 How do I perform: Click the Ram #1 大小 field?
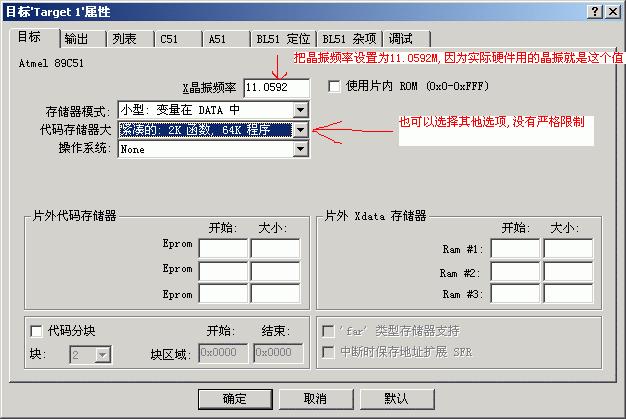click(x=567, y=249)
